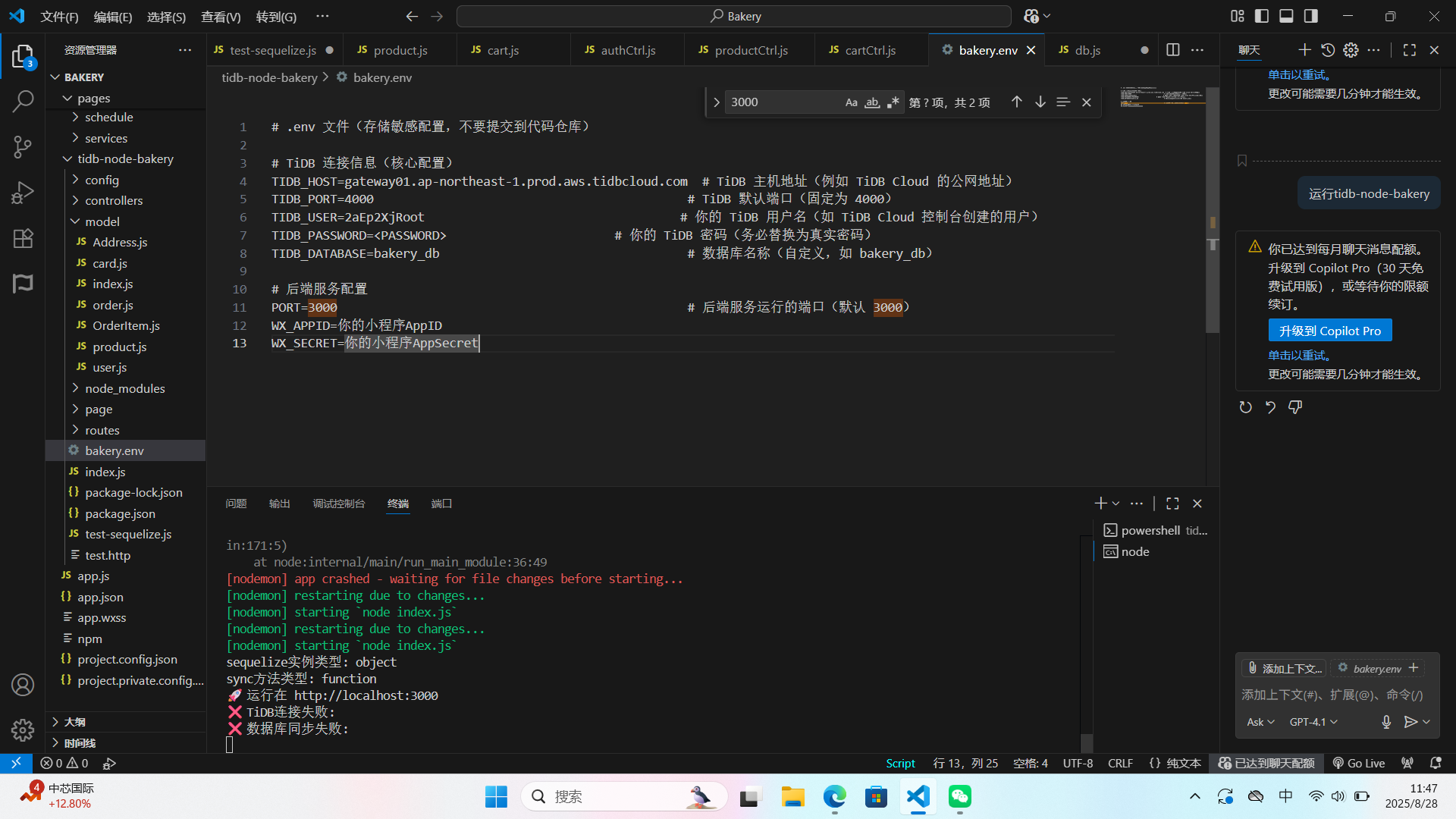This screenshot has width=1456, height=819.
Task: Click the find input containing 3000
Action: (x=781, y=102)
